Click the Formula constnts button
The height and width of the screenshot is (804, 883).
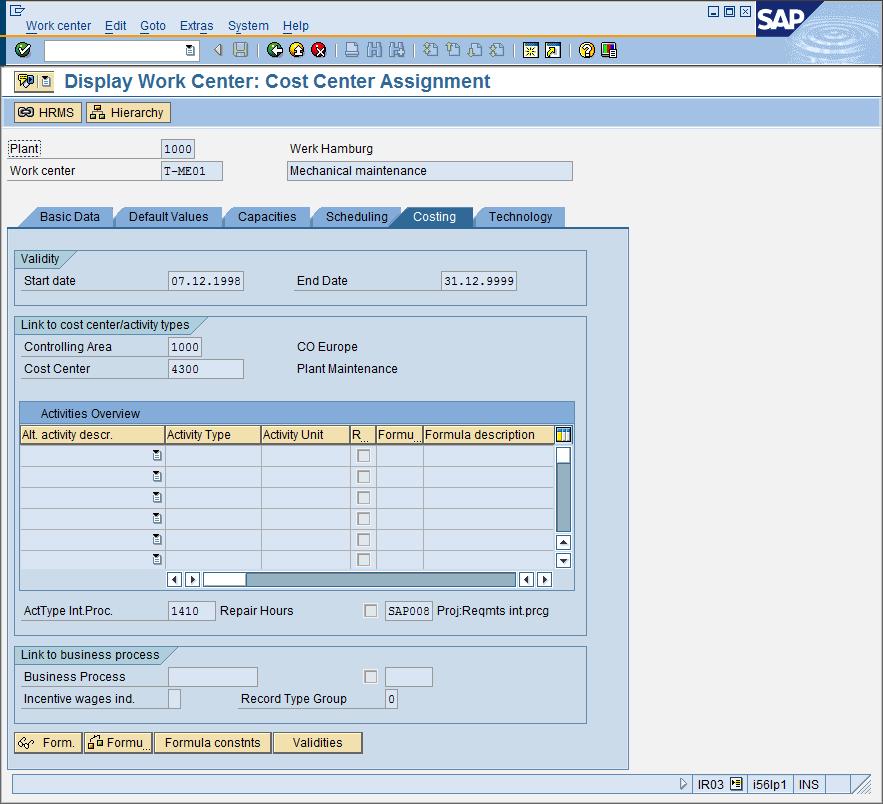212,743
